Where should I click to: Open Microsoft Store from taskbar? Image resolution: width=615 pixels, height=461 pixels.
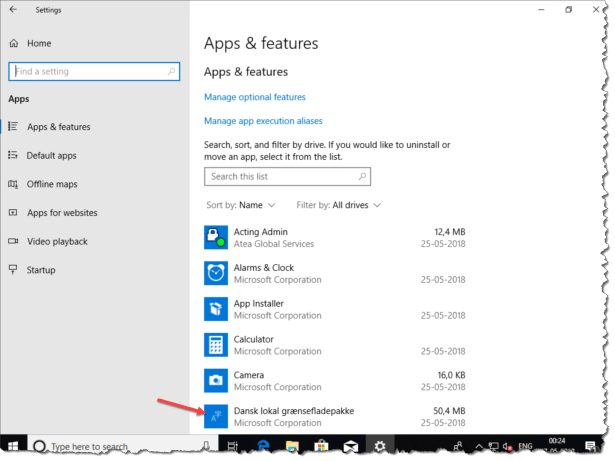(x=321, y=446)
